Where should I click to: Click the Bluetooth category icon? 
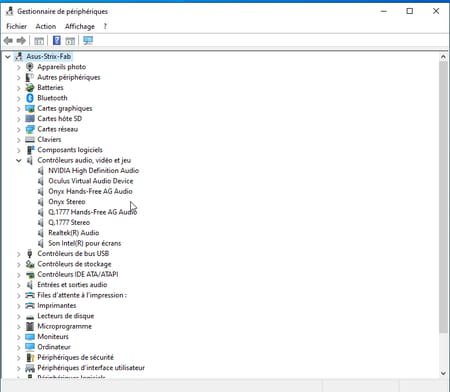30,98
